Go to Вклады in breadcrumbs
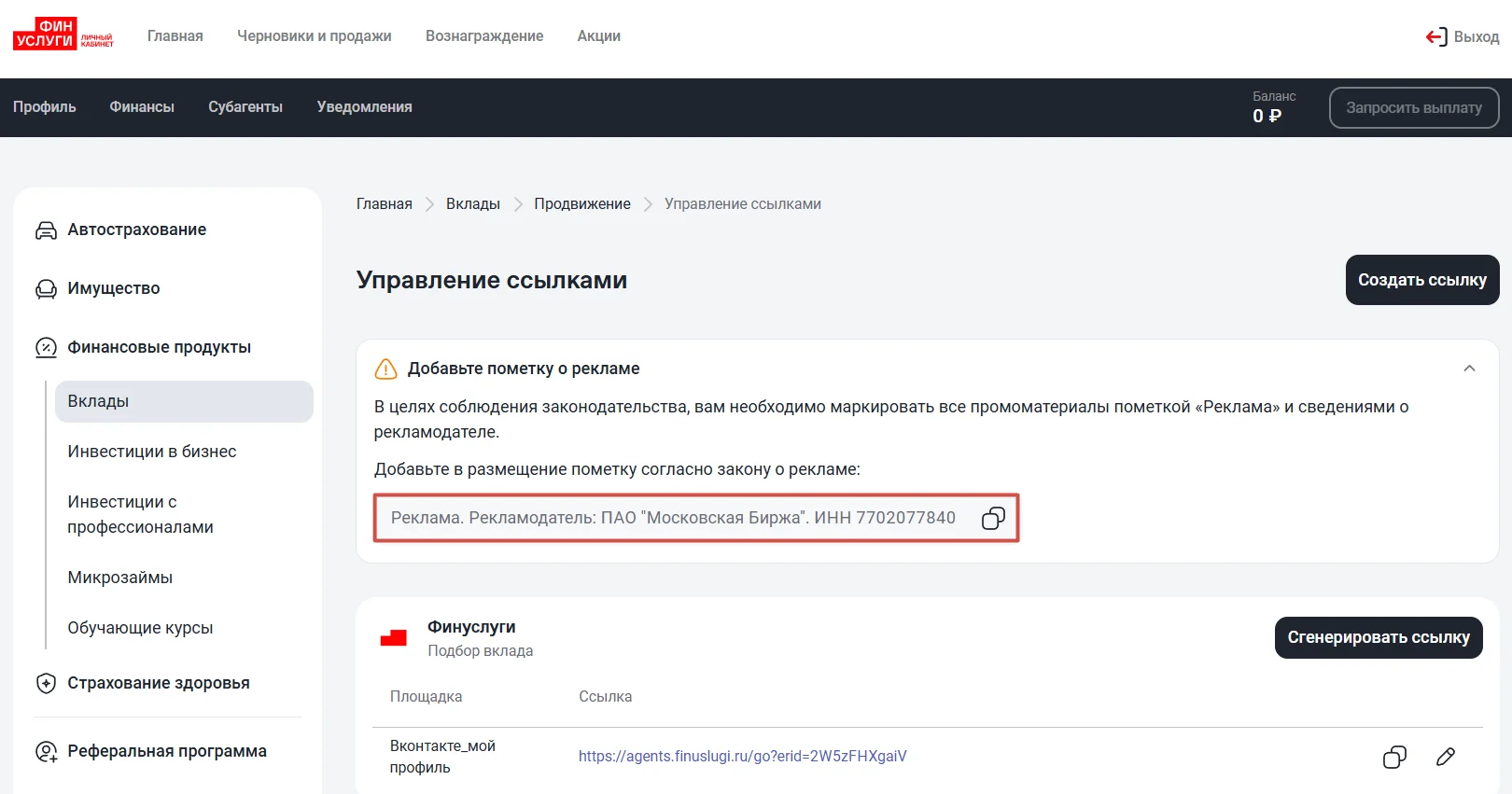This screenshot has width=1512, height=794. tap(473, 203)
